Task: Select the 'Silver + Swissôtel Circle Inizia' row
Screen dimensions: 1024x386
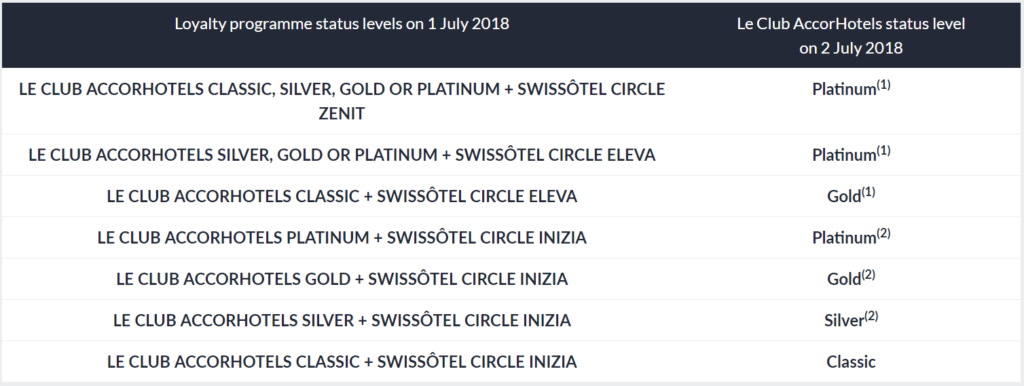Action: [x=342, y=320]
